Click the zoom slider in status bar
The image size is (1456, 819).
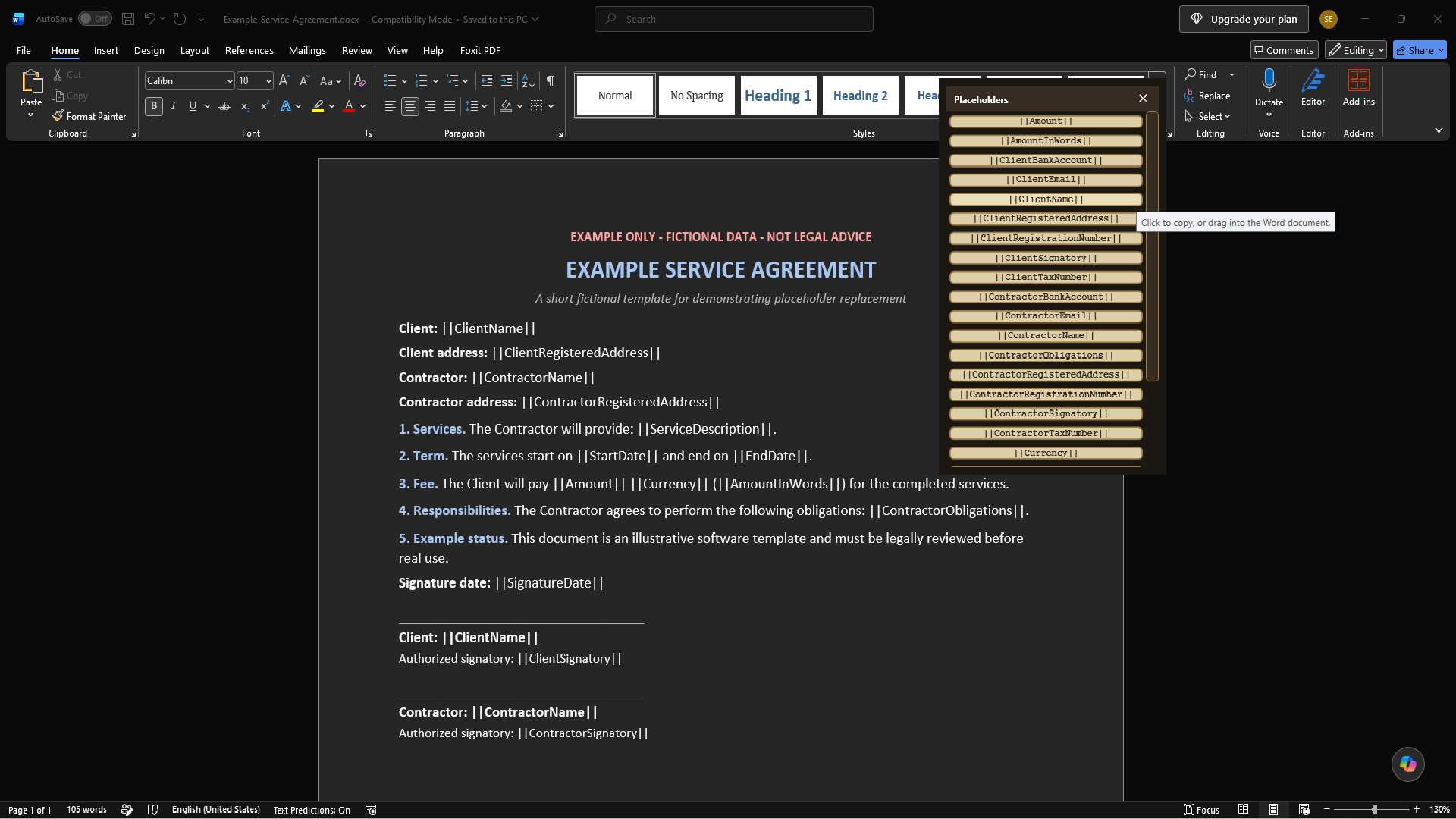tap(1374, 810)
